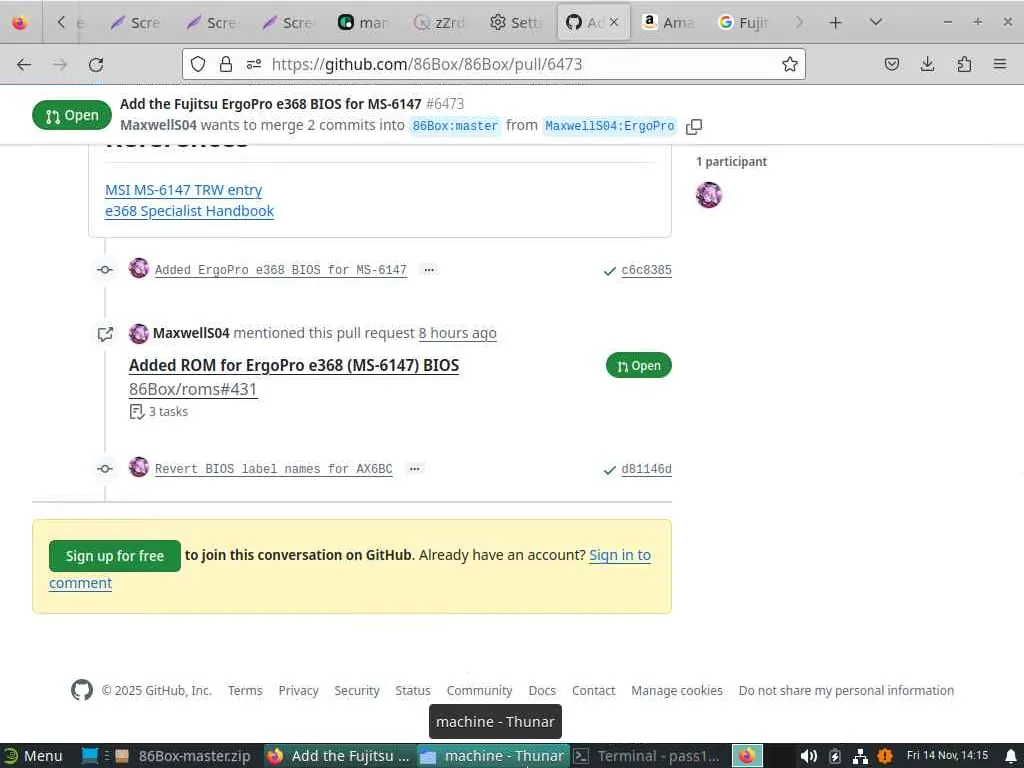Open the 86Box:master base branch link
Screen dimensions: 1024x768
(x=455, y=126)
